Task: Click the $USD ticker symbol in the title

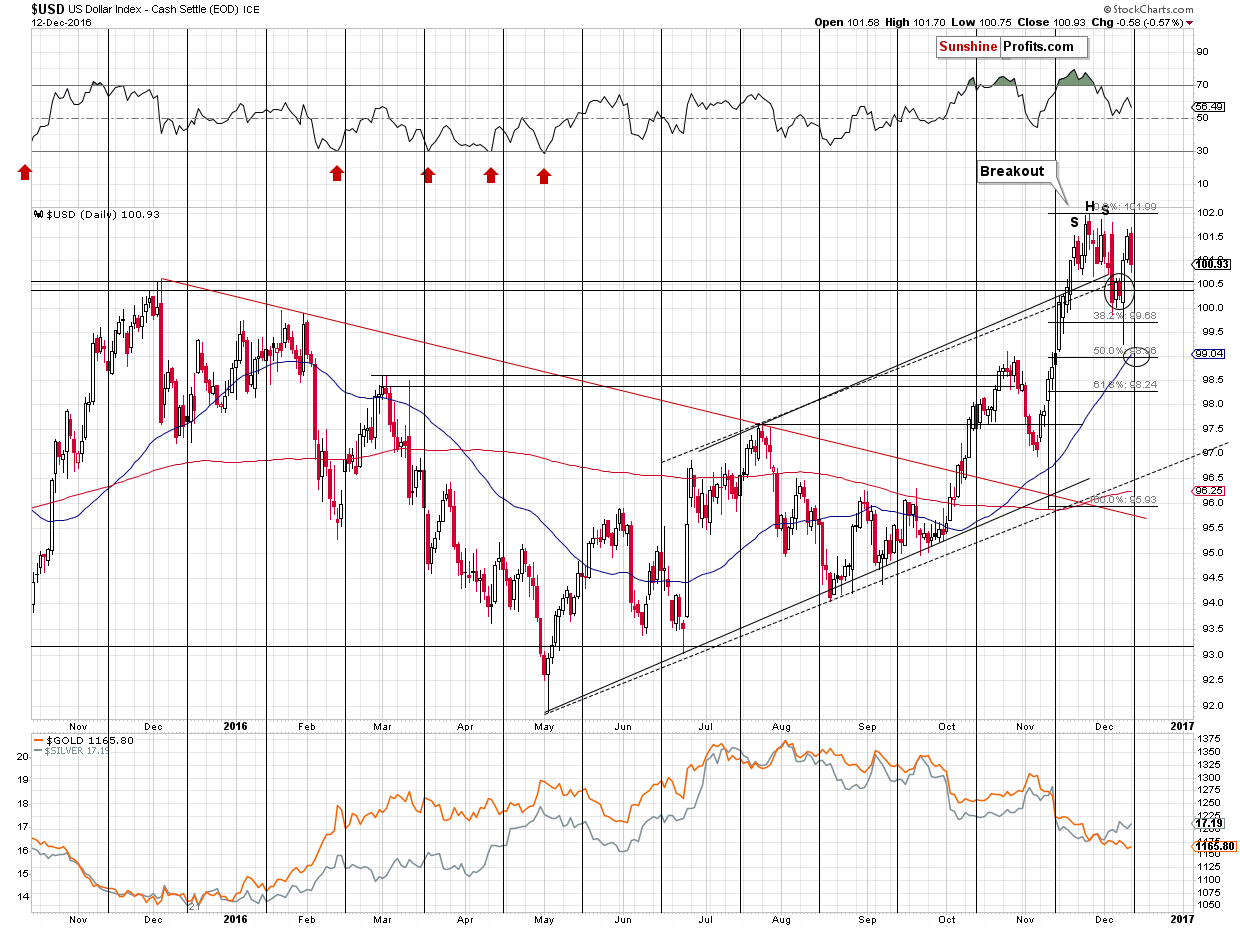Action: click(x=46, y=8)
